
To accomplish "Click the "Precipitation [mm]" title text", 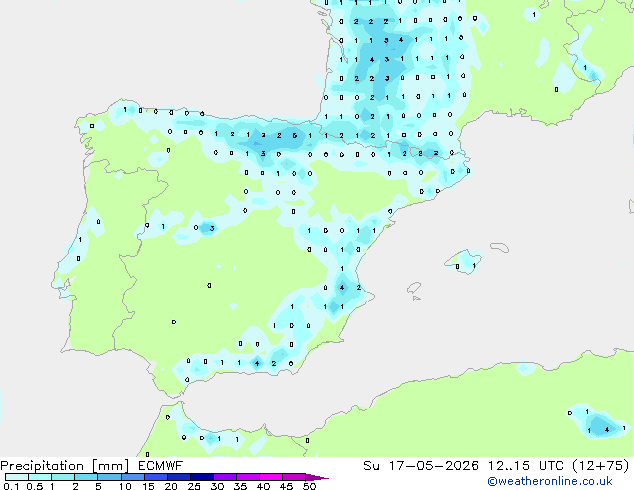I will (x=65, y=466).
